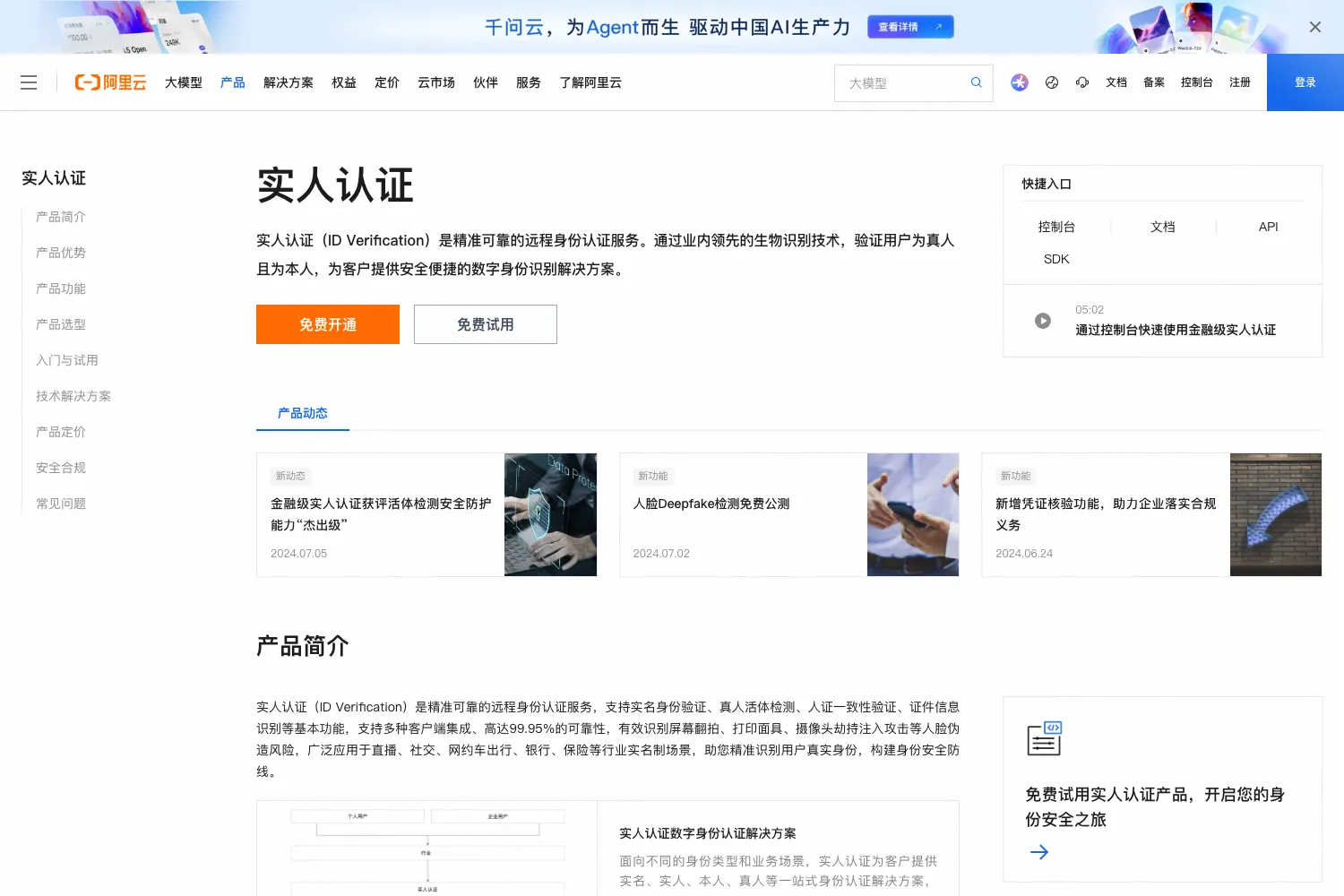1344x896 pixels.
Task: Click 文档 link in top bar
Action: (1116, 82)
